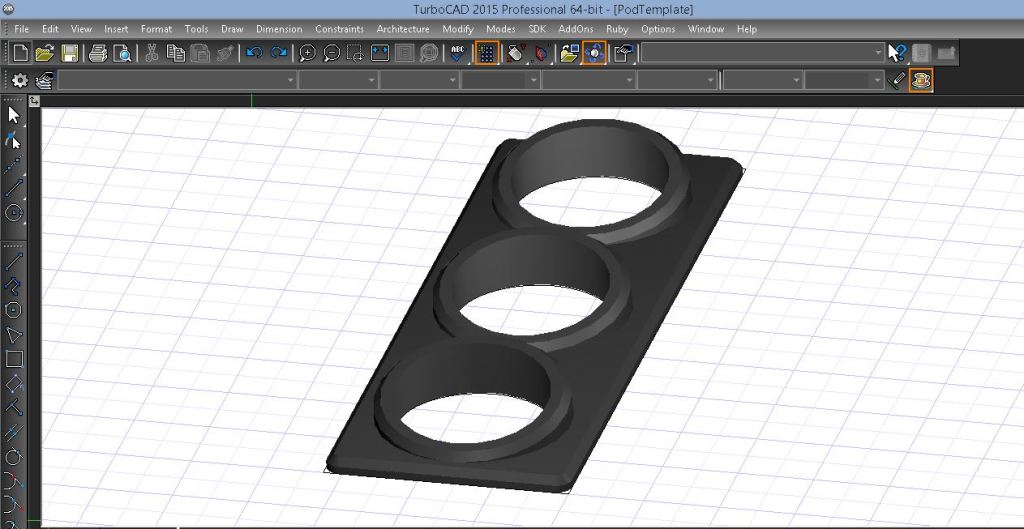Select the Polygon tool
Screen dimensions: 1024x529
coord(14,310)
